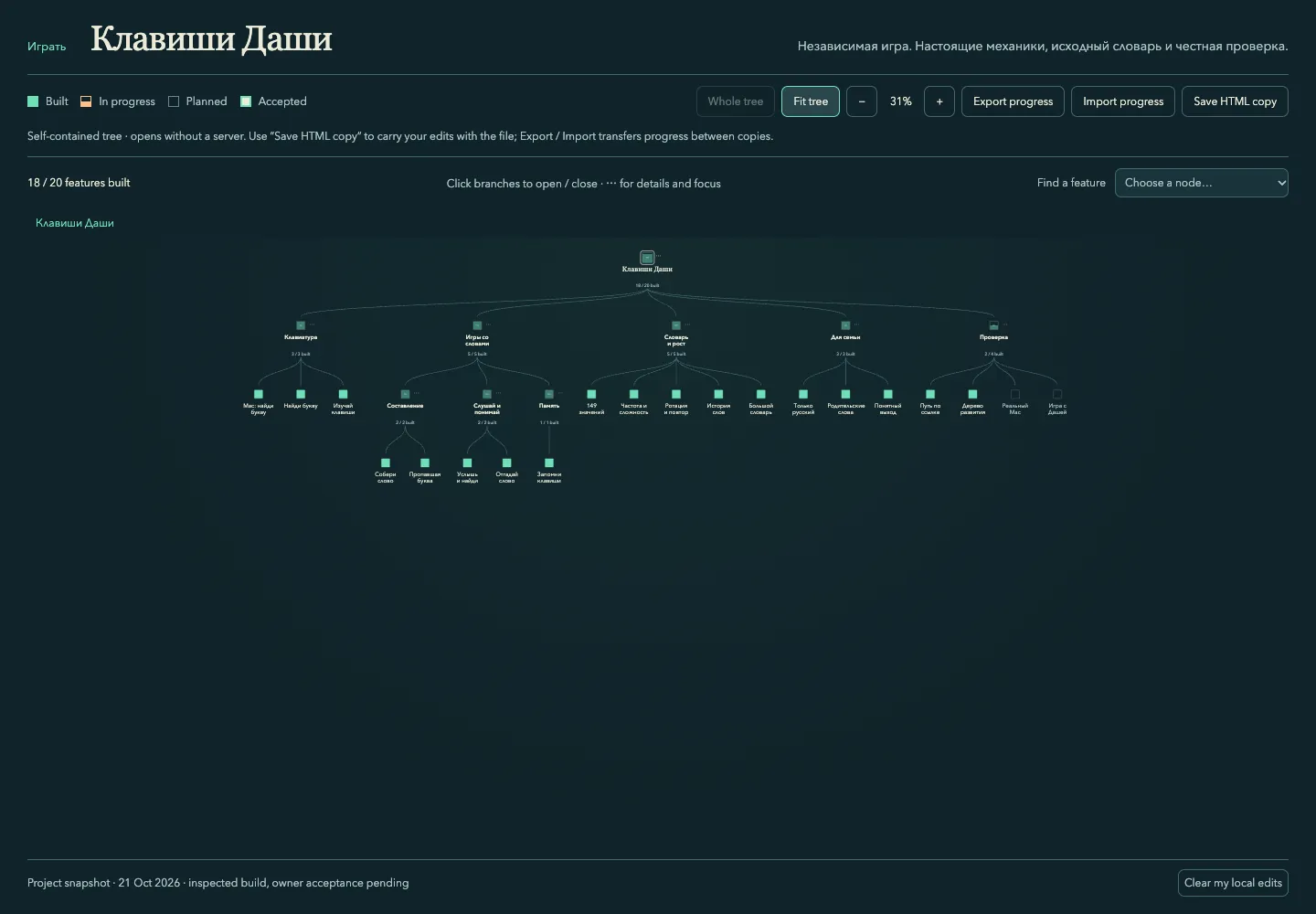Select the 'Изучай клавиши' feature node square
This screenshot has width=1316, height=914.
point(343,394)
